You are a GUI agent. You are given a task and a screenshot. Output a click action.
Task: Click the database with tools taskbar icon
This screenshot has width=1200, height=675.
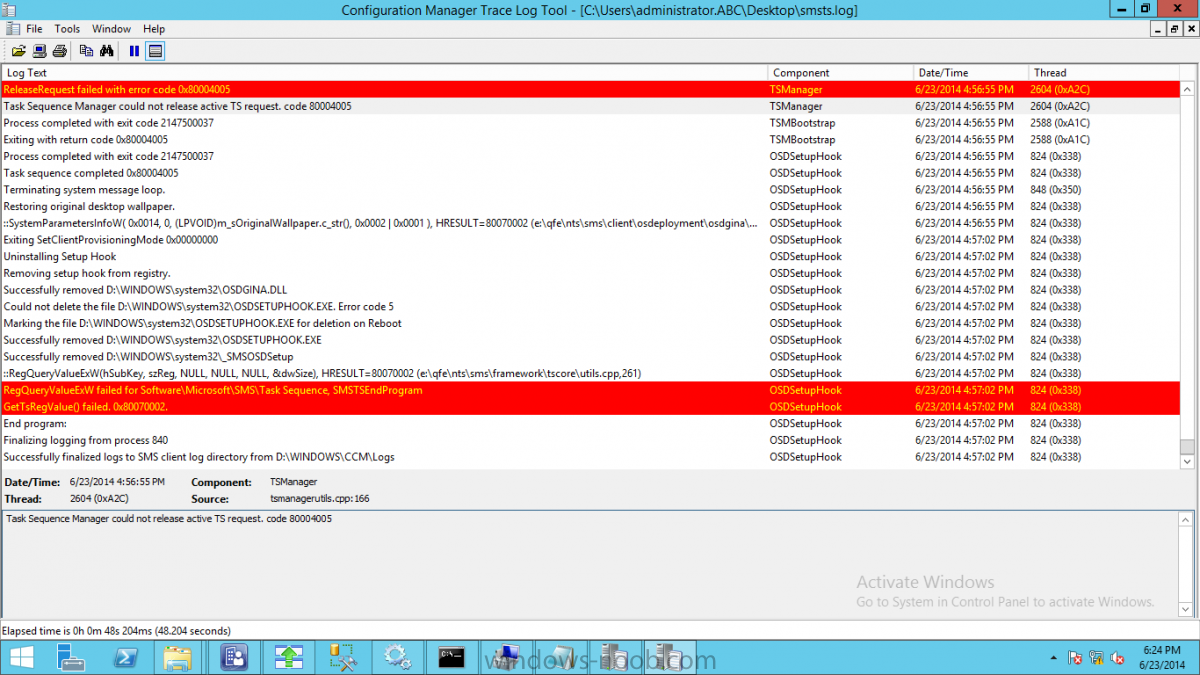[342, 657]
